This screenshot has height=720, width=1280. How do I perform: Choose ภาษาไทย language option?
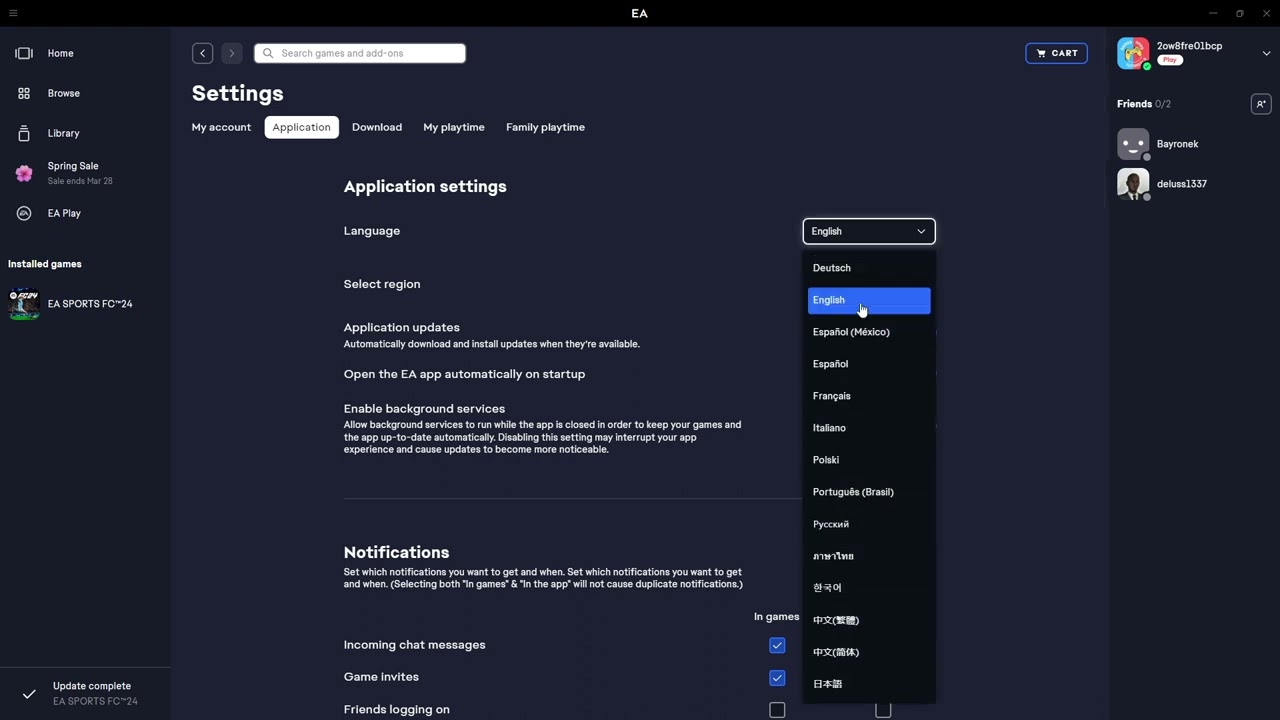(x=869, y=556)
